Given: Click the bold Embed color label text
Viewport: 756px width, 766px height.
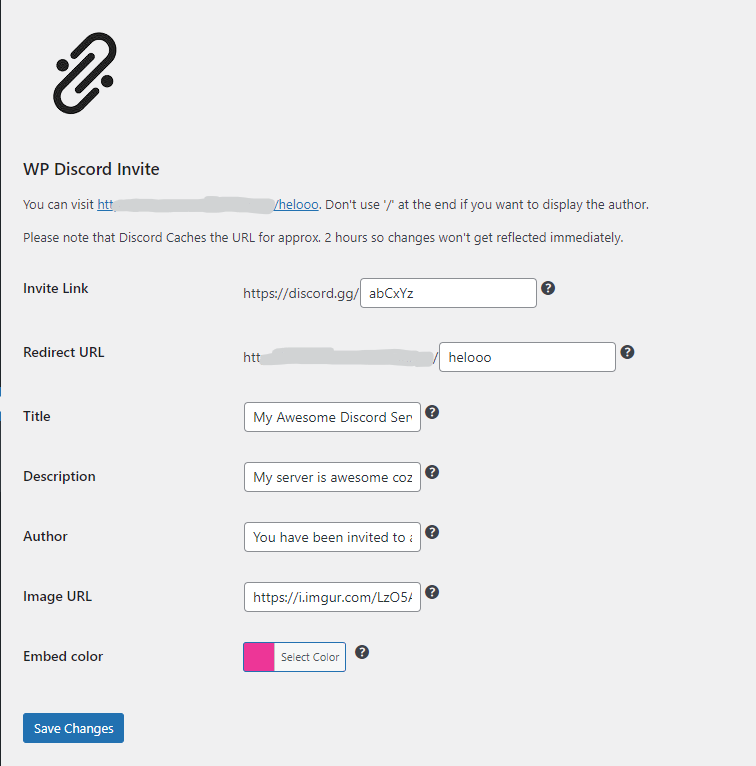Looking at the screenshot, I should point(63,657).
